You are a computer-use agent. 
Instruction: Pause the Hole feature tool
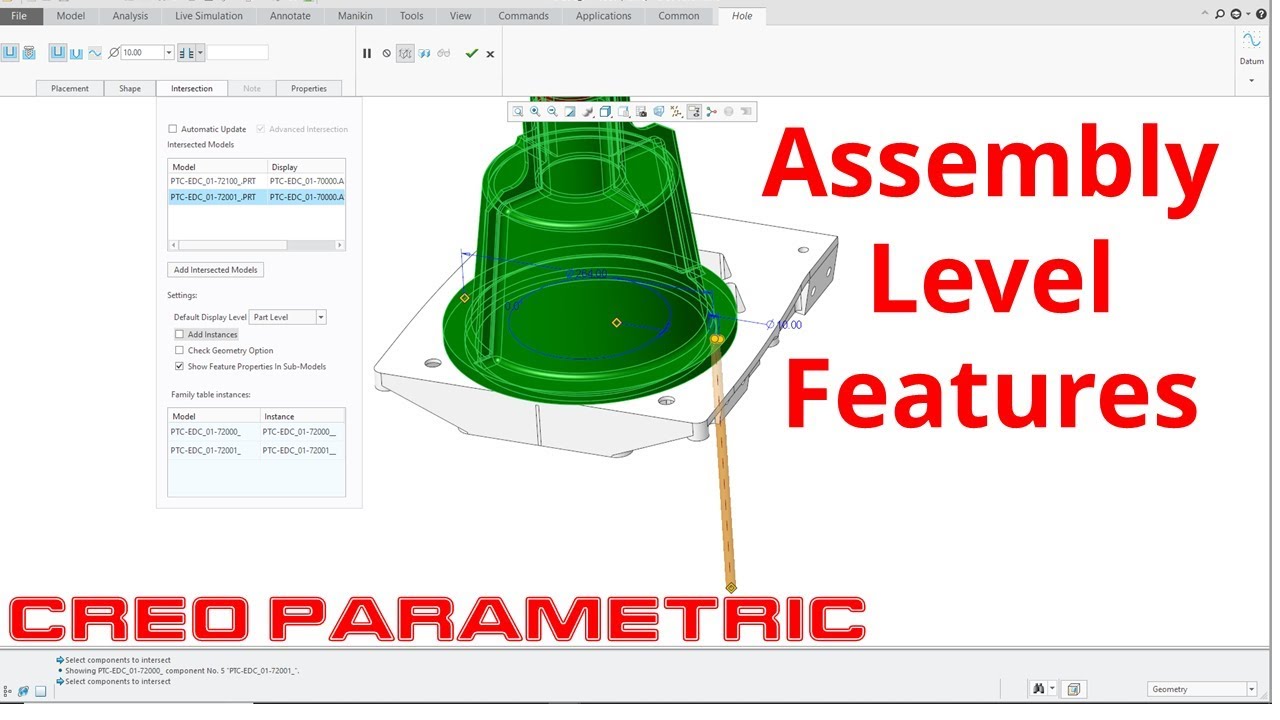click(367, 53)
